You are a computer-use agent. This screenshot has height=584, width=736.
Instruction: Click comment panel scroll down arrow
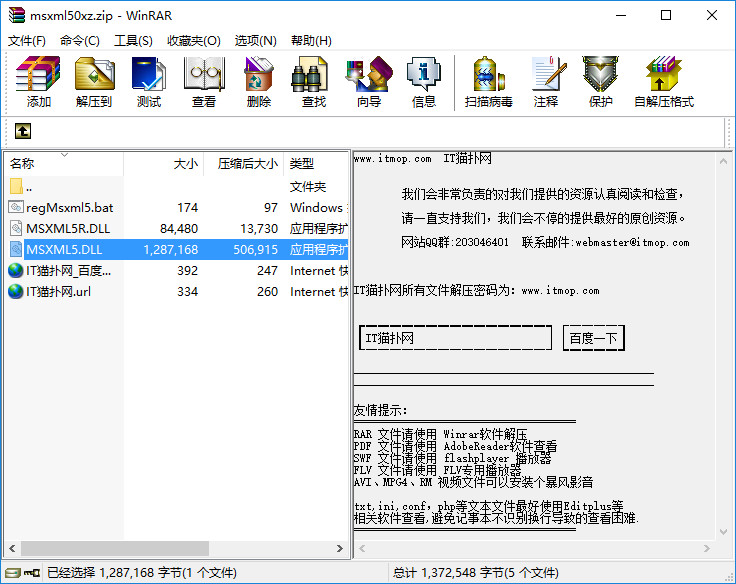[724, 532]
